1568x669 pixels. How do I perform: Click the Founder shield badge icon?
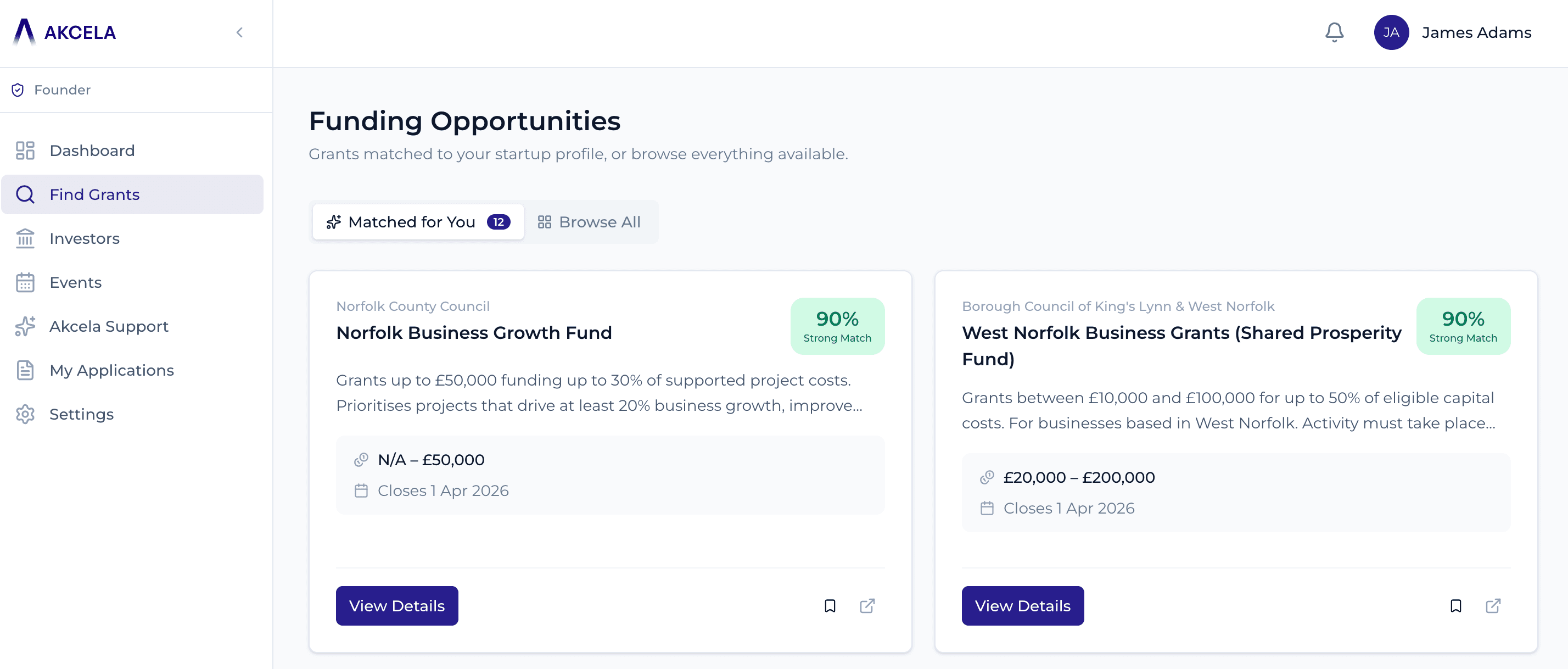tap(18, 90)
